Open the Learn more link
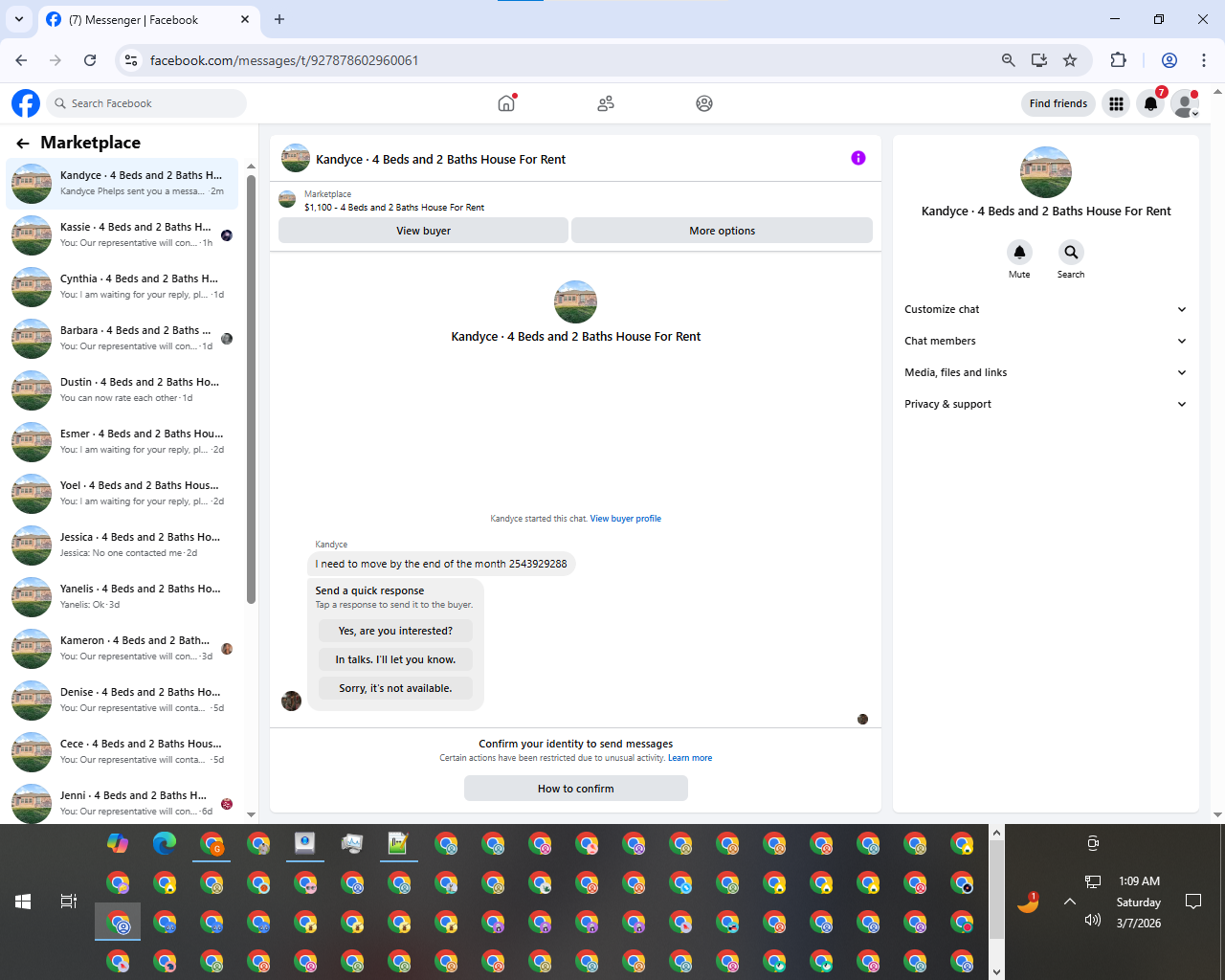Image resolution: width=1225 pixels, height=980 pixels. click(690, 758)
